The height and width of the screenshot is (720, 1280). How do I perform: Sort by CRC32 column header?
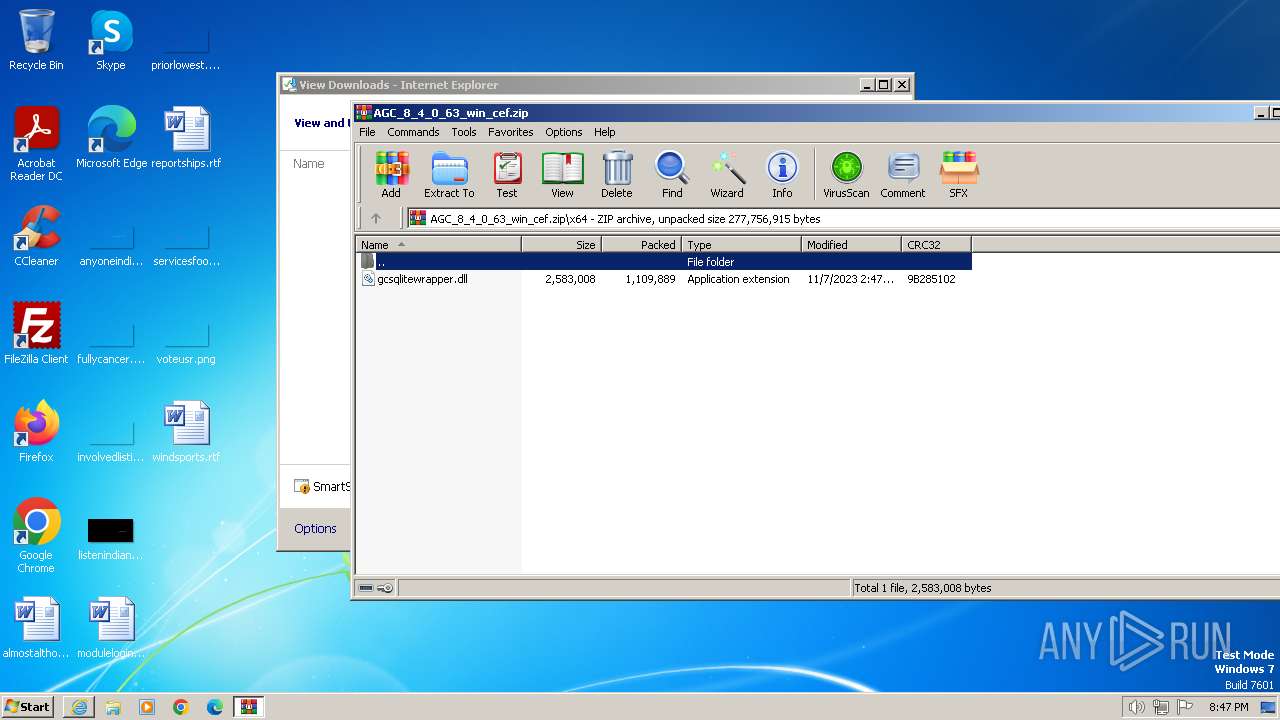(937, 244)
